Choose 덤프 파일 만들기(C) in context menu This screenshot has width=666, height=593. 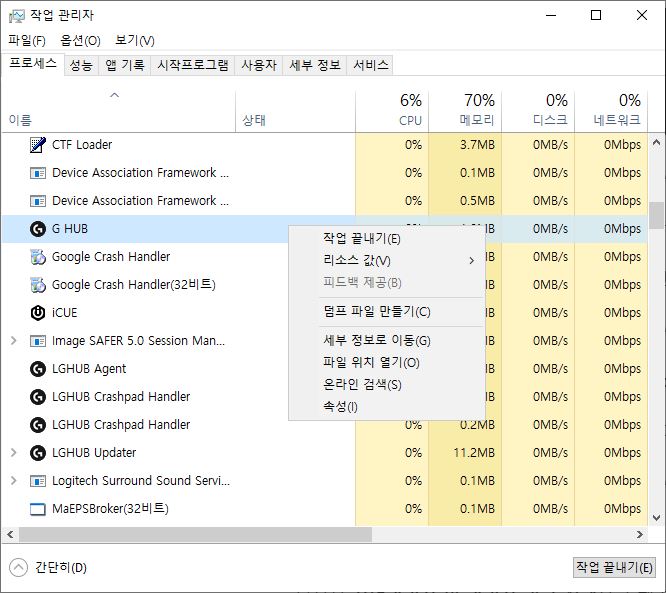coord(387,312)
